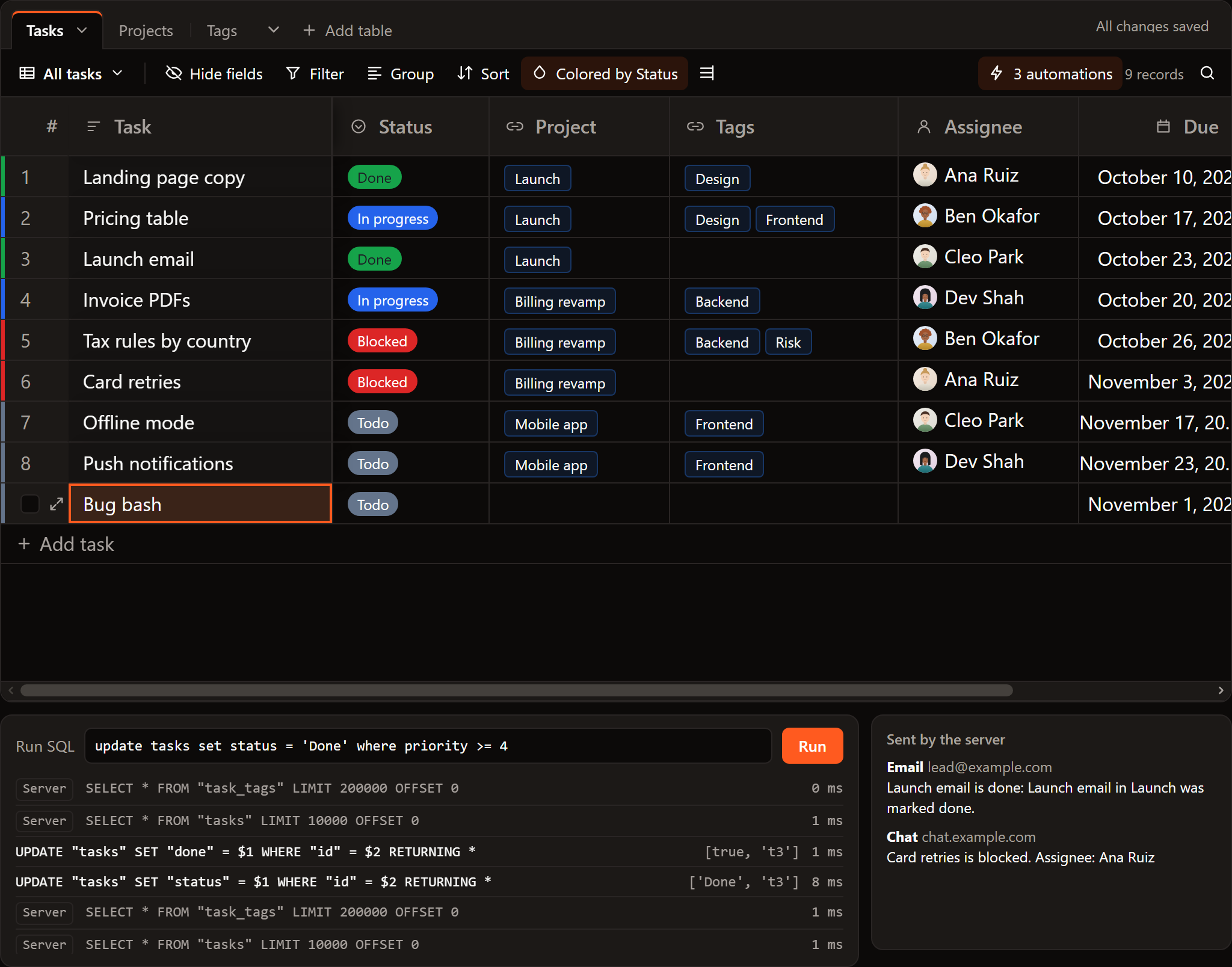This screenshot has height=967, width=1232.
Task: Click Dev Shah avatar in Invoice PDFs row
Action: tap(925, 298)
